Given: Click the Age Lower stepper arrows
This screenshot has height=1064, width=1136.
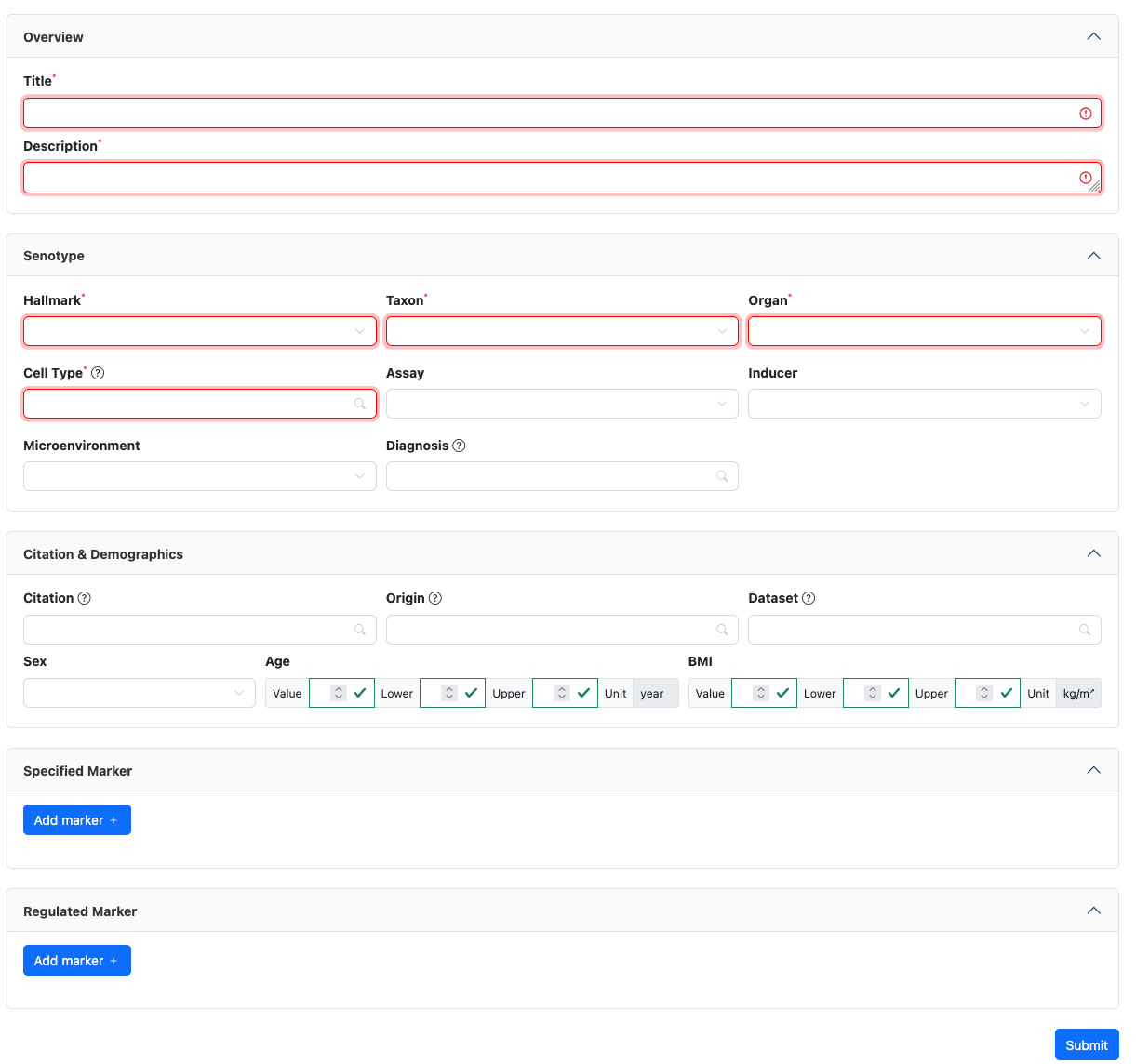Looking at the screenshot, I should [x=449, y=693].
